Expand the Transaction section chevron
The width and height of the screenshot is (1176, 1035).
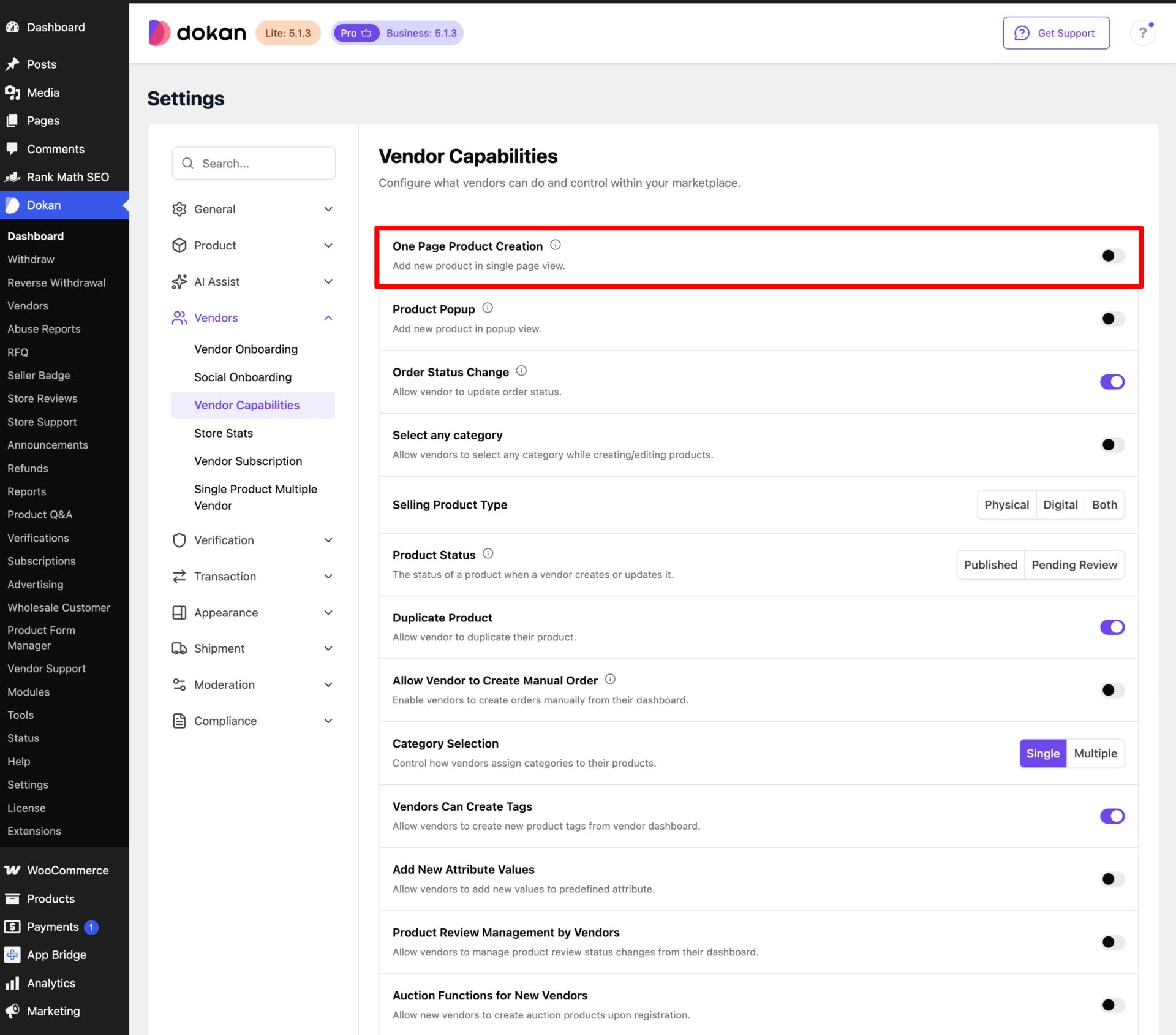pos(328,577)
